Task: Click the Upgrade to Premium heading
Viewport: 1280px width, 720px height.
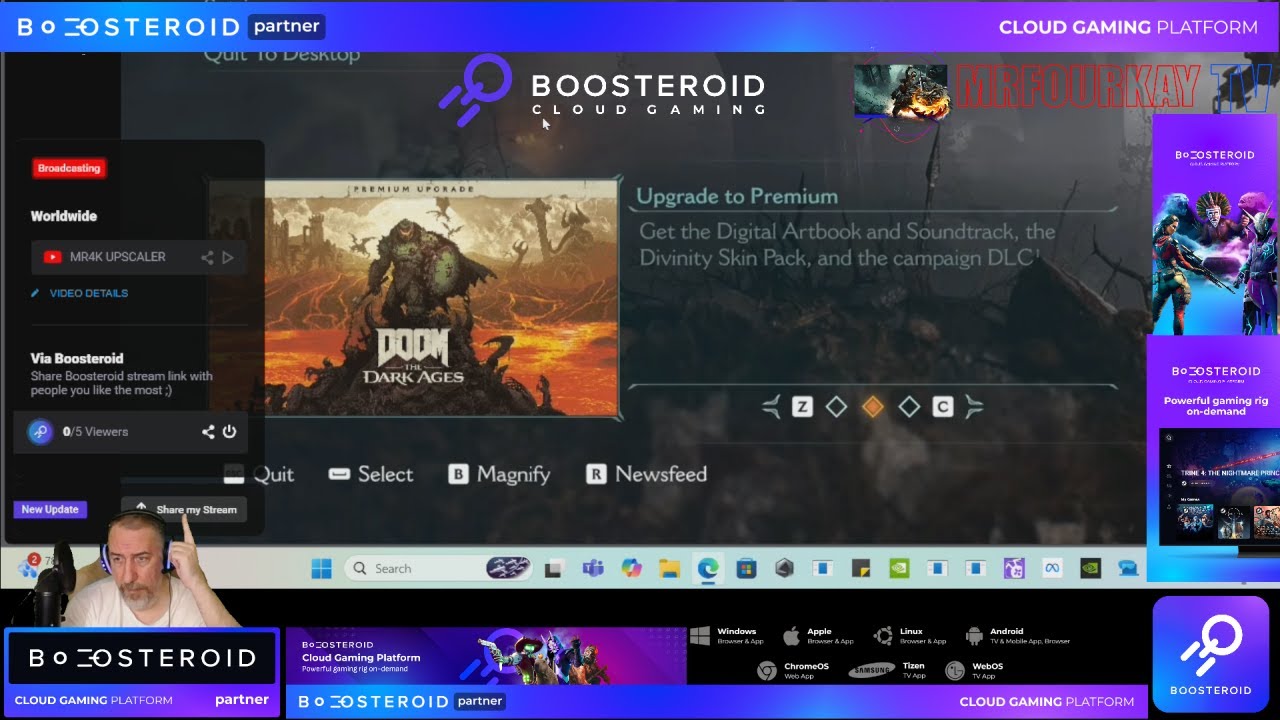Action: click(737, 196)
